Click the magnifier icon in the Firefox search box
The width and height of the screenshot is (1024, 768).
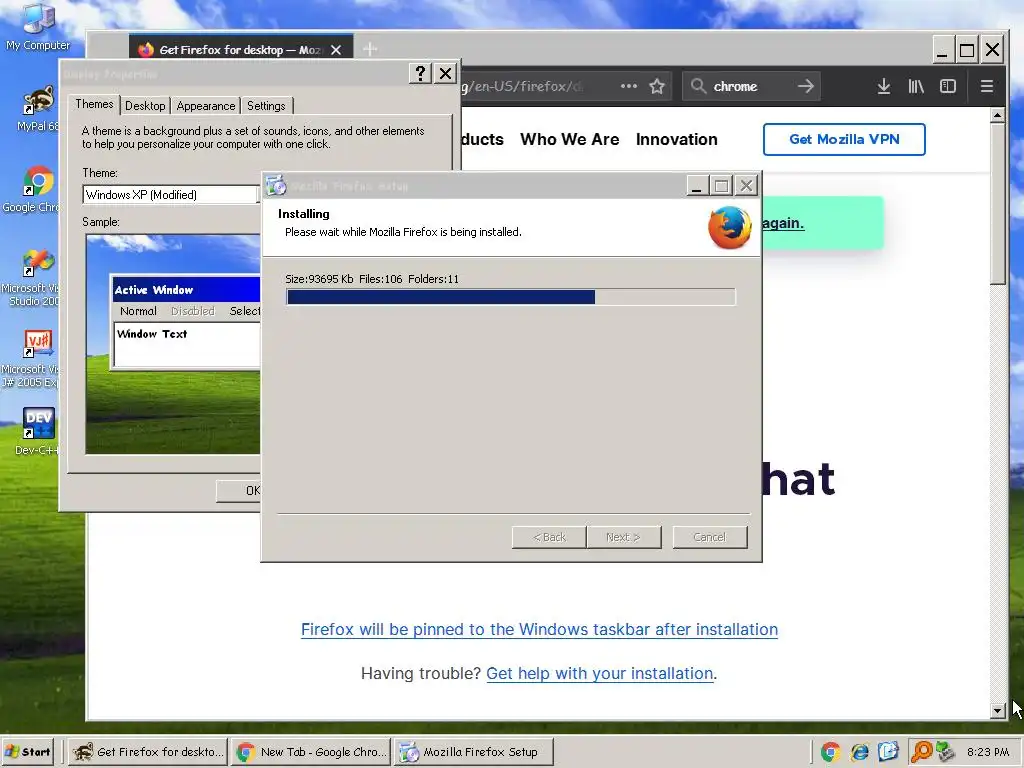click(x=698, y=86)
